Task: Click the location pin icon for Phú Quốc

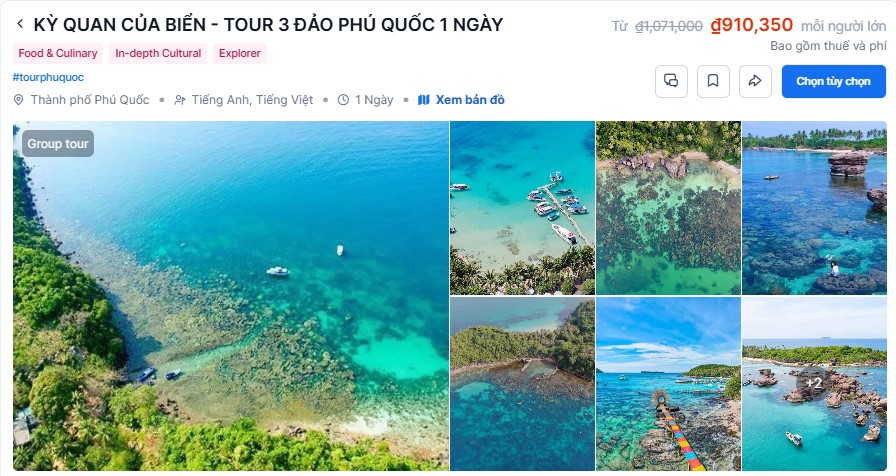Action: [x=18, y=100]
